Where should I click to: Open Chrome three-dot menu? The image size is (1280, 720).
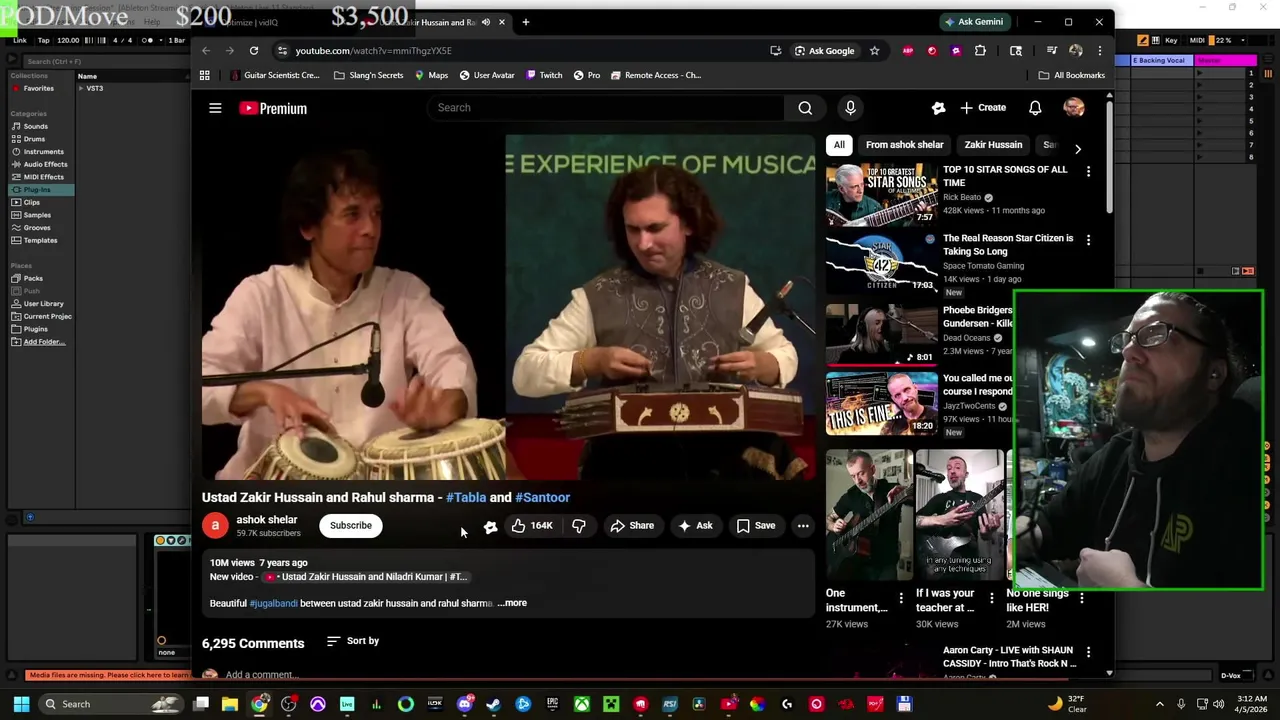(x=1099, y=51)
